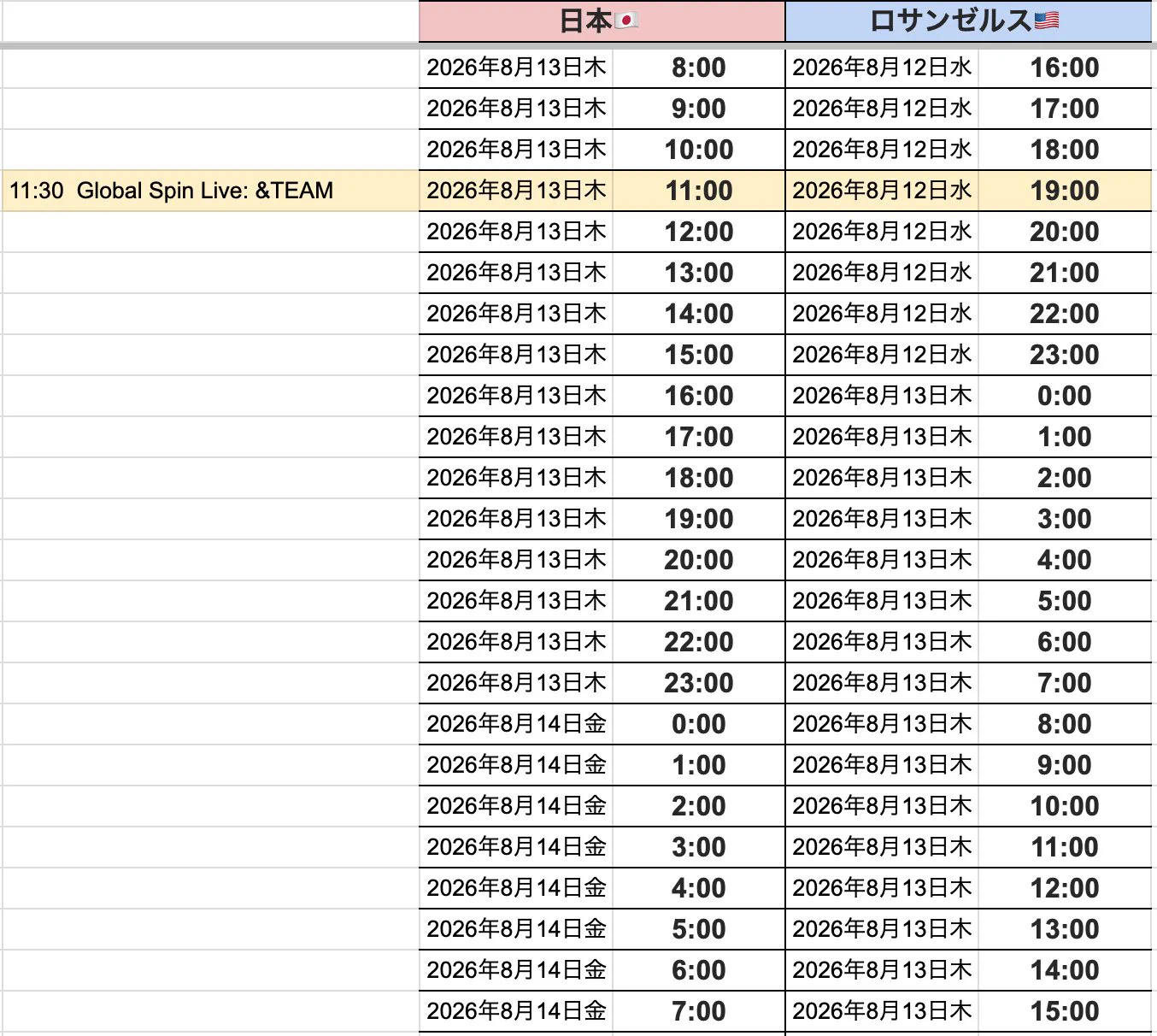This screenshot has height=1036, width=1157.
Task: Click highlighted Japan date cell beside 11:00
Action: (516, 191)
